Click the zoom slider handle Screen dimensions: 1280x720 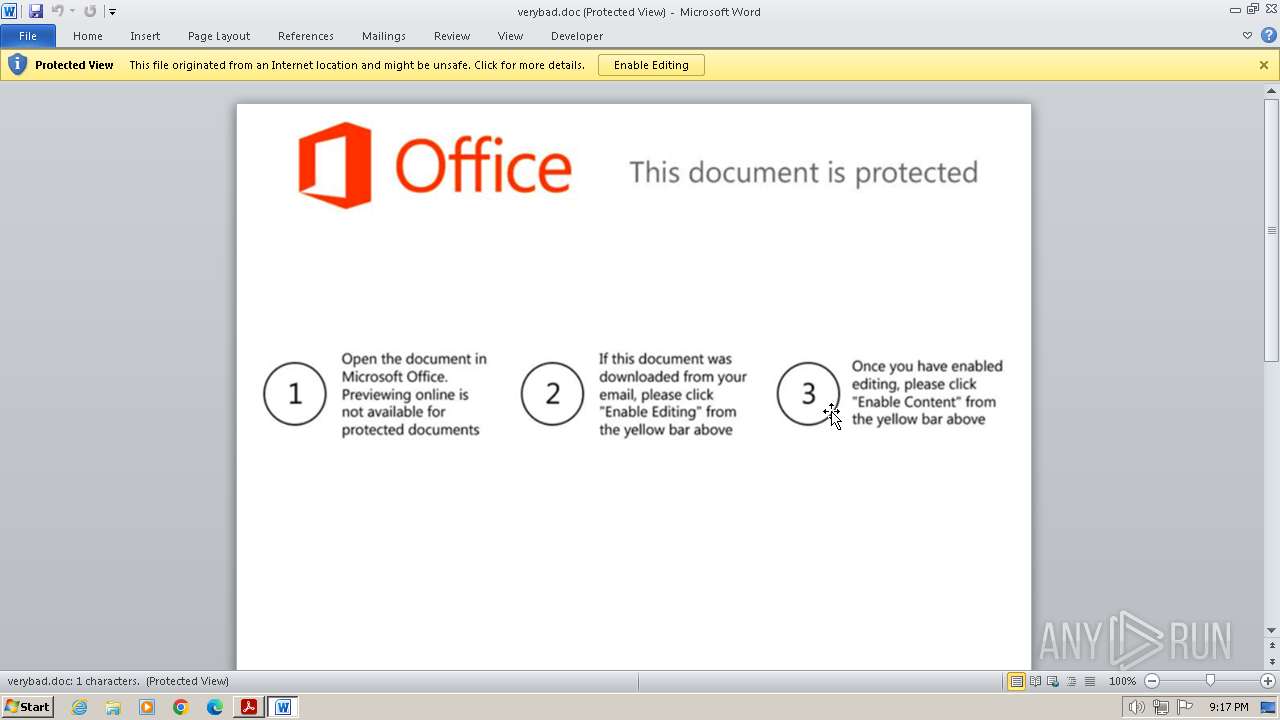click(x=1210, y=681)
